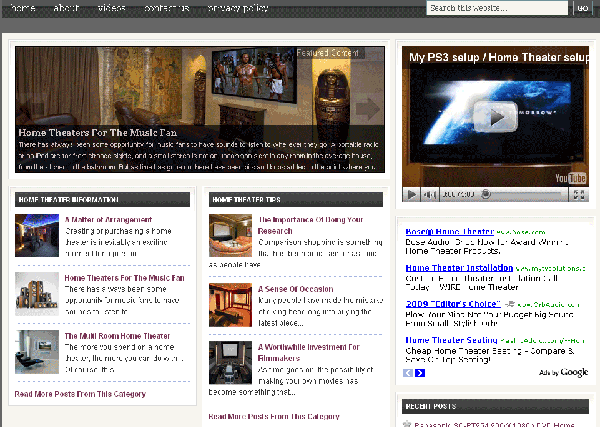Click thumbnail for Worthwhile Investment For Filmmakers
This screenshot has height=427, width=600.
coord(230,362)
